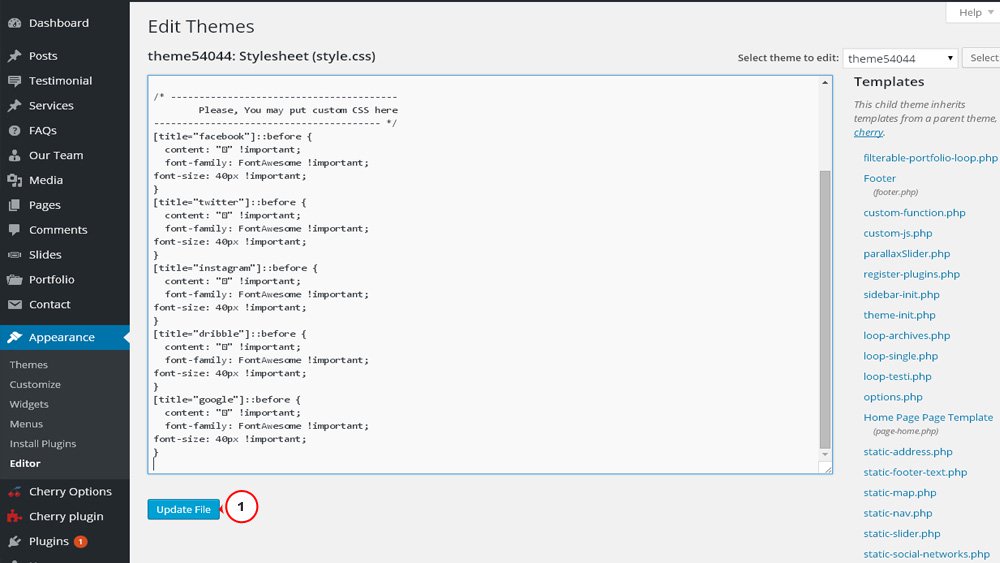The height and width of the screenshot is (563, 1000).
Task: Click the Plugins plug icon
Action: pyautogui.click(x=14, y=541)
